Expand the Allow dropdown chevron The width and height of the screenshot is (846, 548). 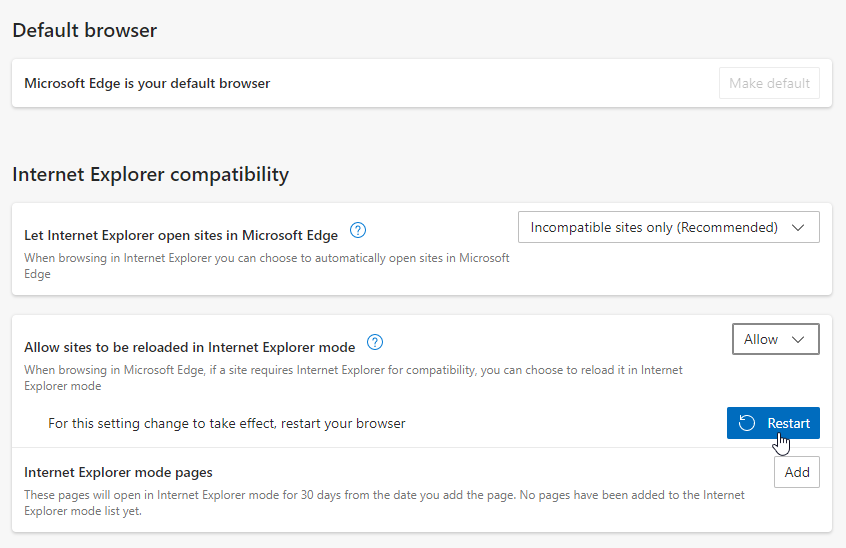pos(798,339)
